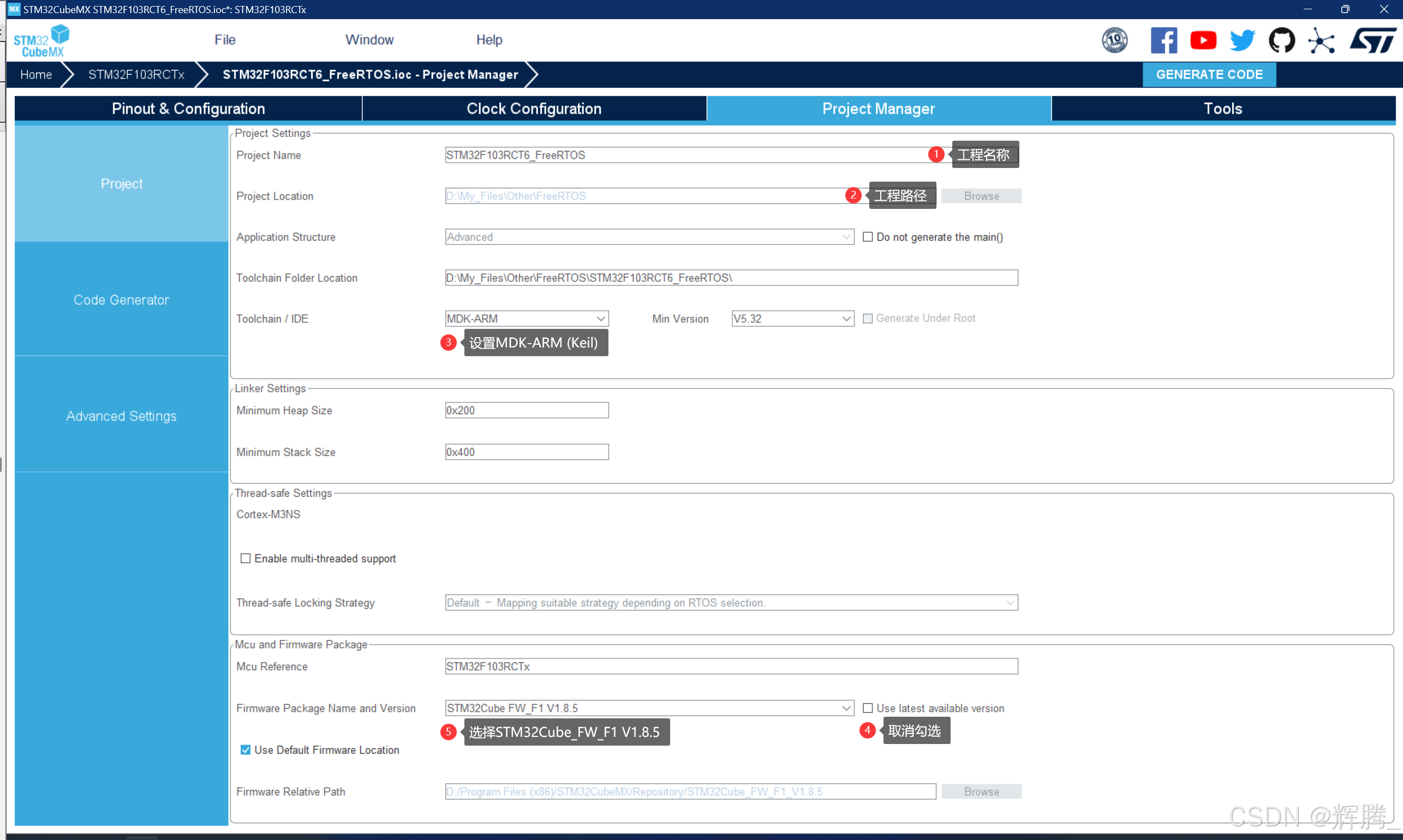Image resolution: width=1403 pixels, height=840 pixels.
Task: Switch to Clock Configuration tab
Action: point(534,109)
